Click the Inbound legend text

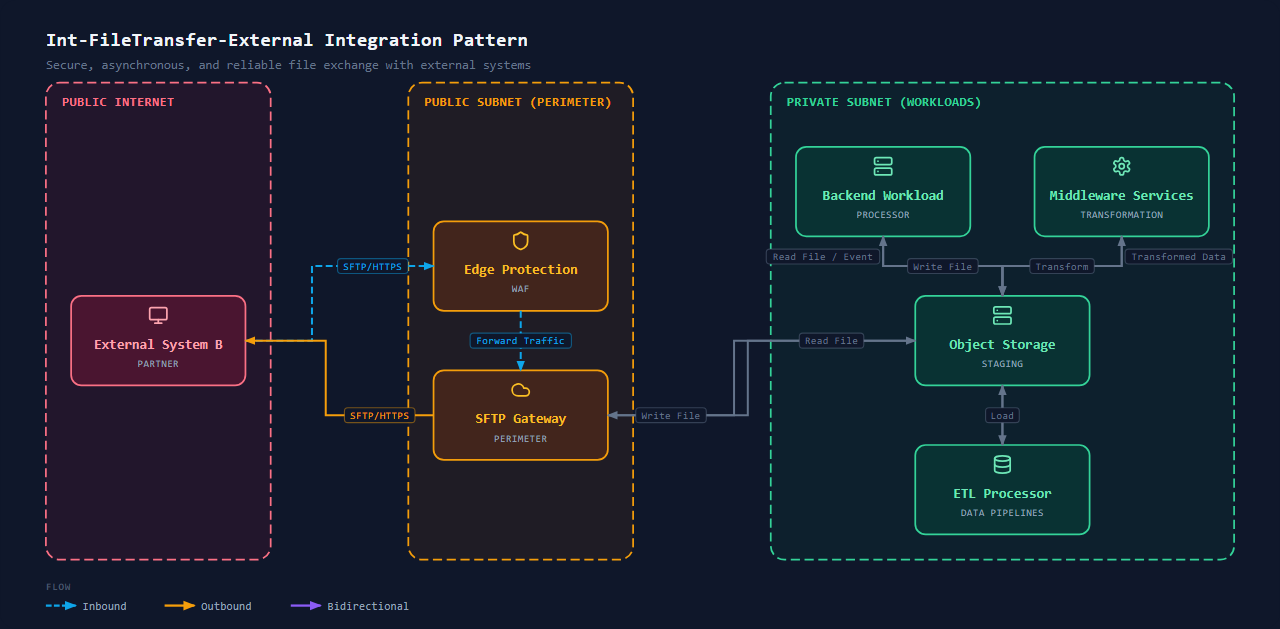click(x=104, y=606)
